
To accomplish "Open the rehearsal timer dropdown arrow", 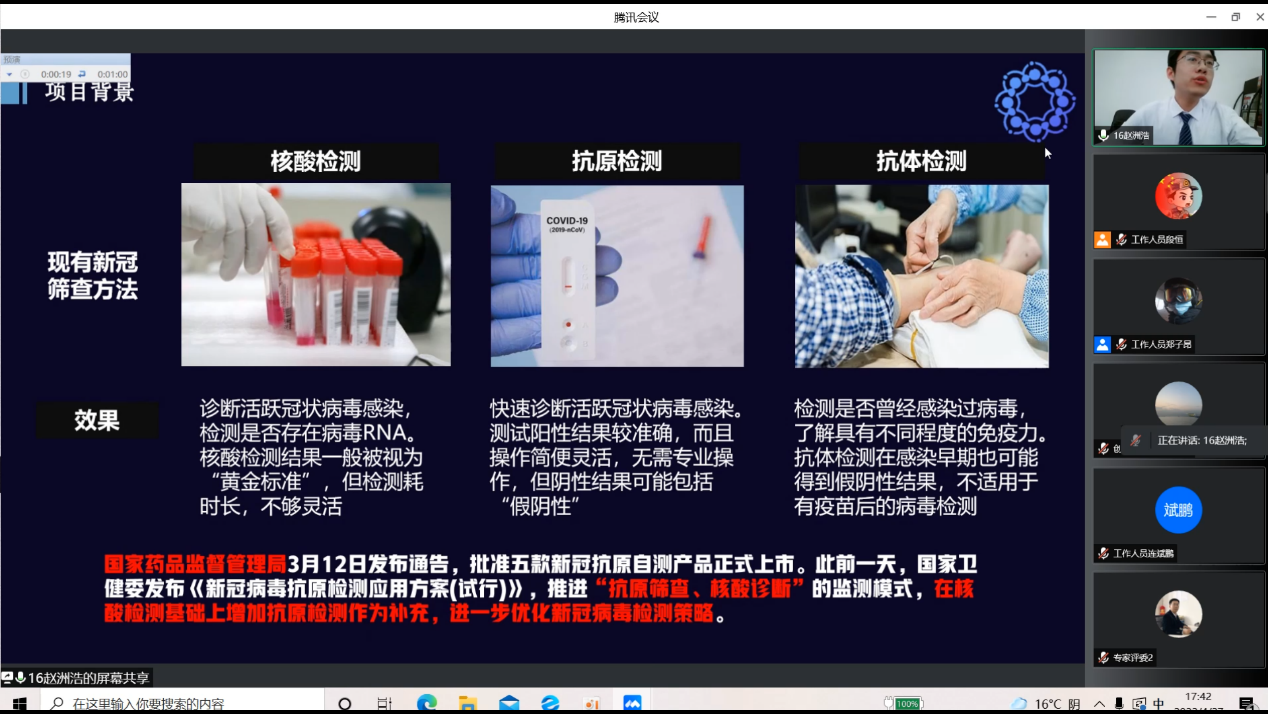I will point(9,75).
